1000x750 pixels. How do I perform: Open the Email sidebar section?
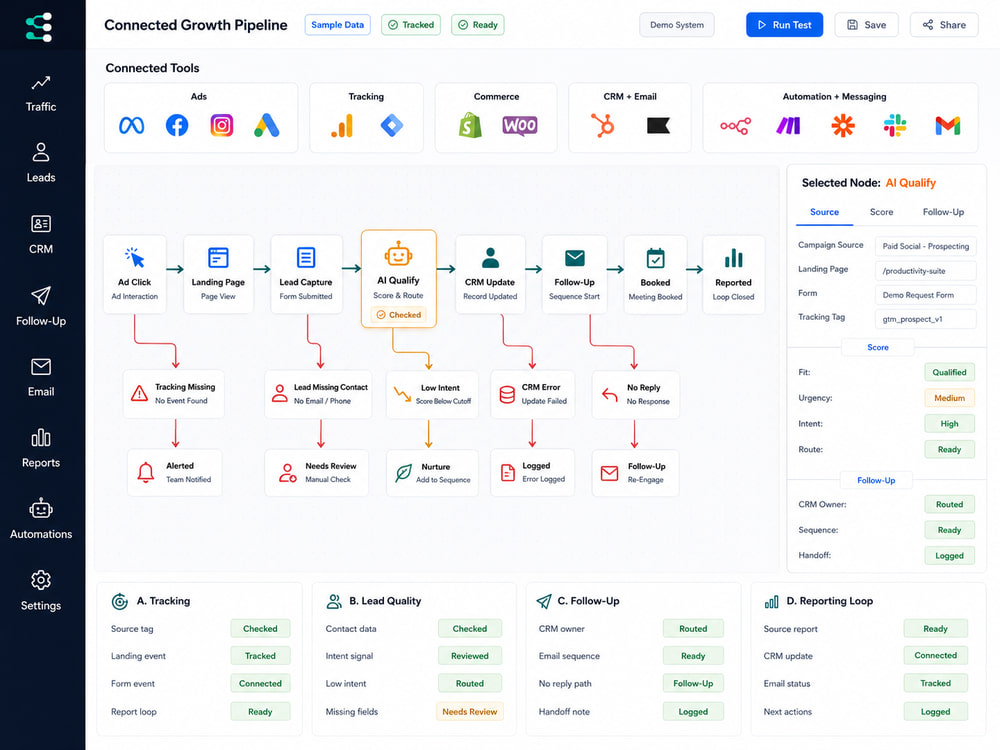(x=41, y=378)
